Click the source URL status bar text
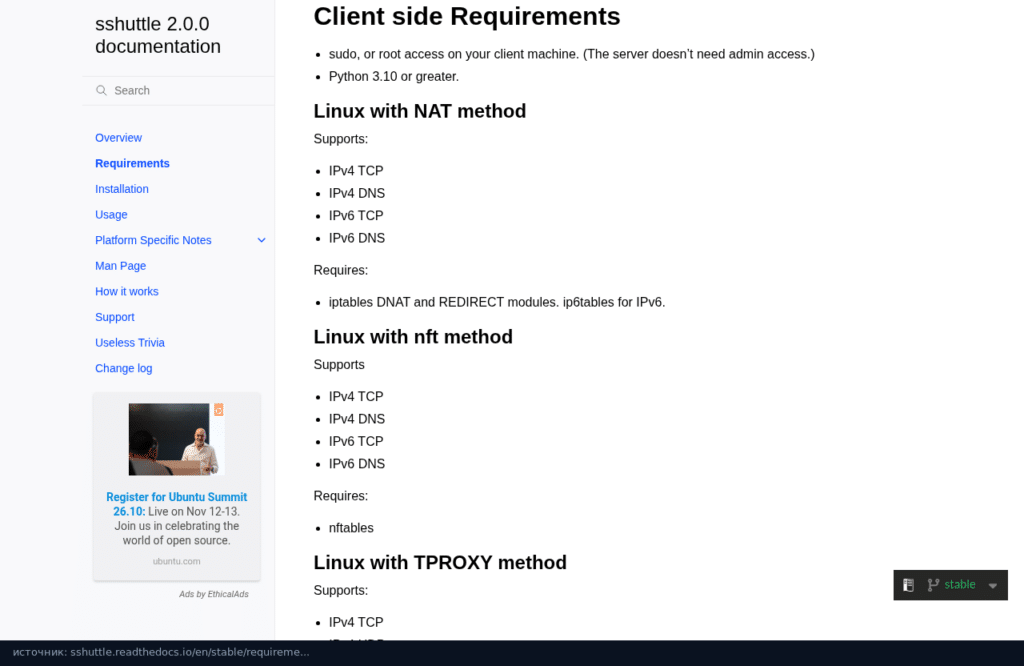Image resolution: width=1024 pixels, height=666 pixels. click(x=161, y=652)
